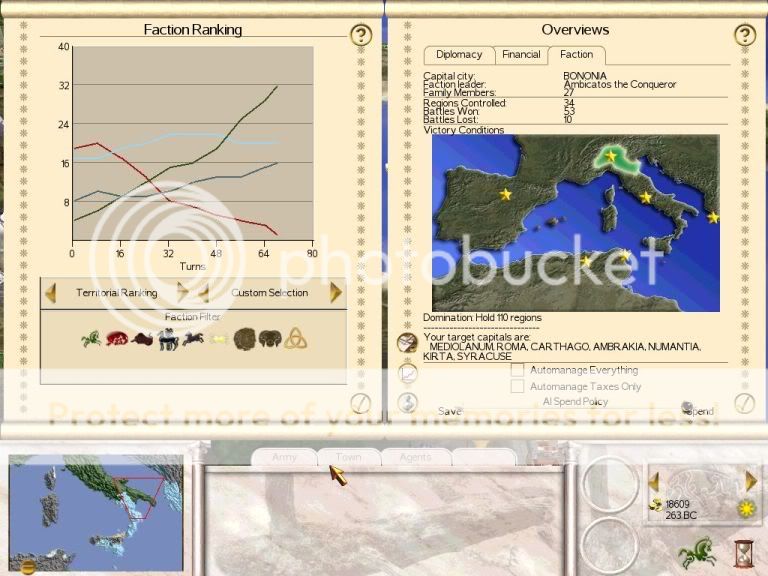Open the Town tab in bottom panel

348,457
